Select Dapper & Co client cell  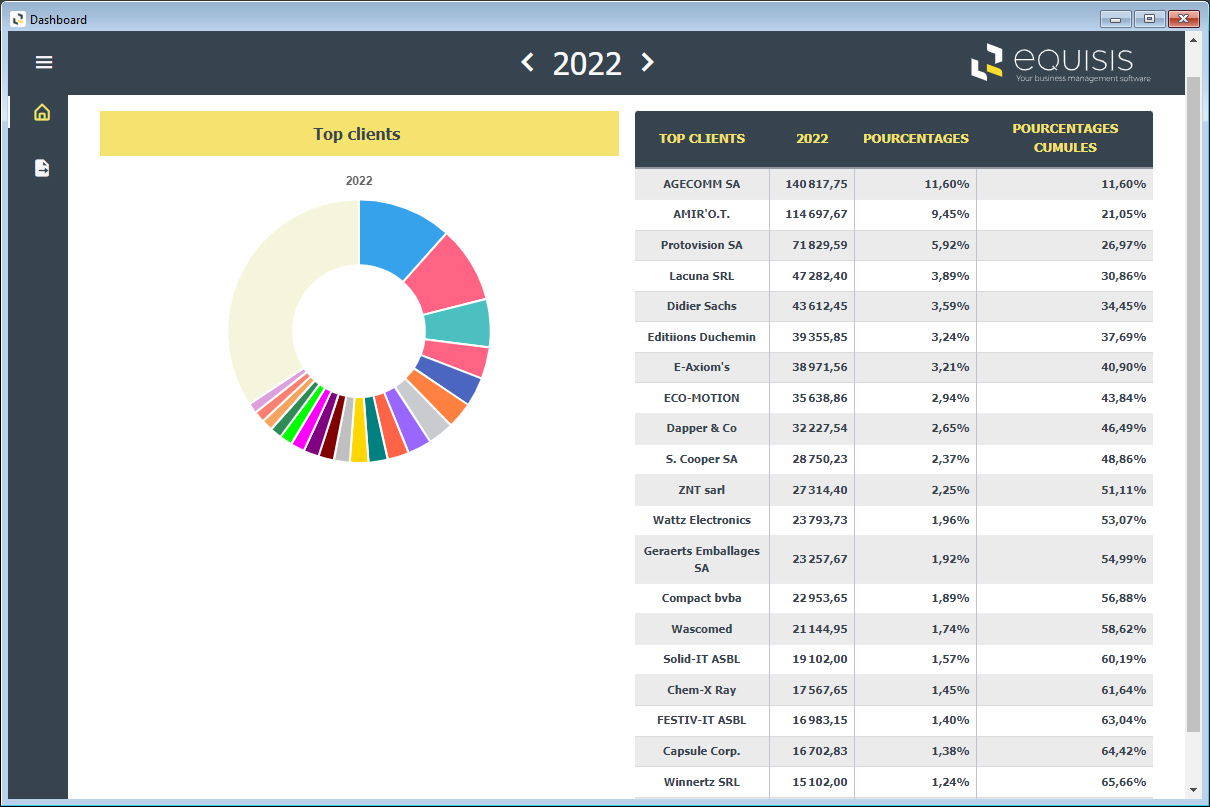(702, 429)
